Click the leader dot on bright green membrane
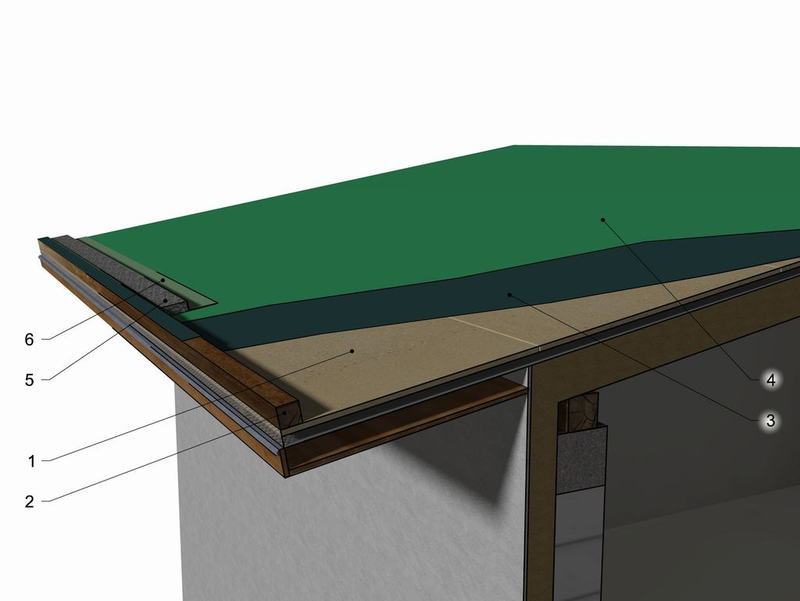The width and height of the screenshot is (800, 601). [x=601, y=217]
